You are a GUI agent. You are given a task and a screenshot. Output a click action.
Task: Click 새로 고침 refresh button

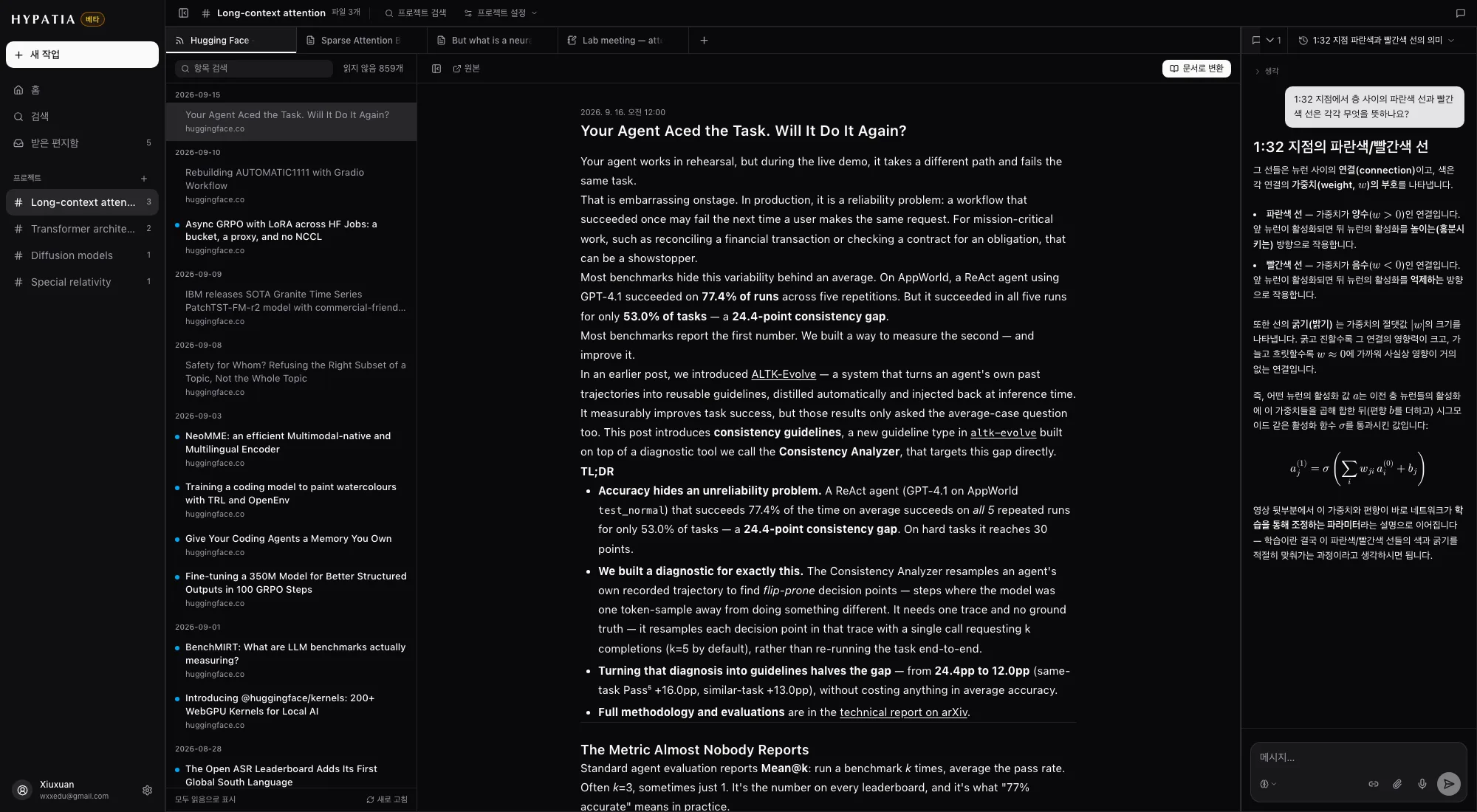pyautogui.click(x=387, y=799)
